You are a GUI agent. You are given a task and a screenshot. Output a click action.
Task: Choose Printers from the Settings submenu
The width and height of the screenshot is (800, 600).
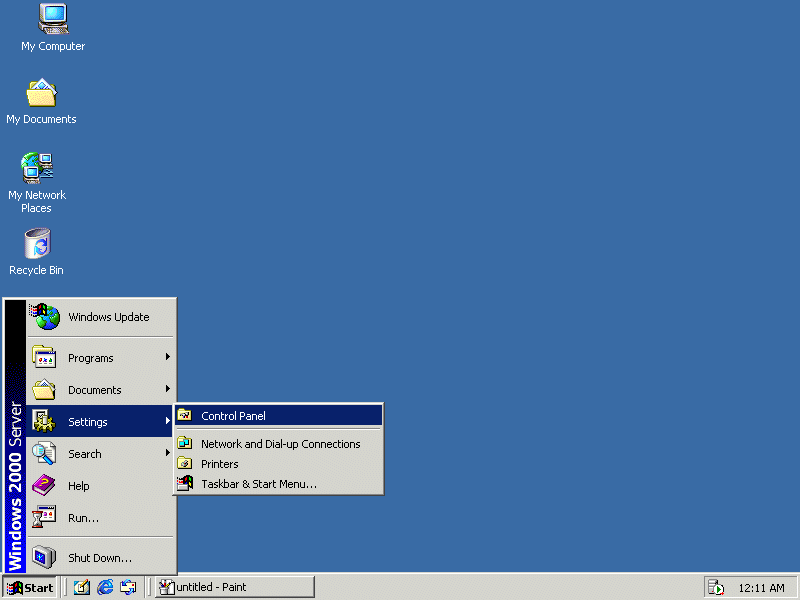point(279,464)
